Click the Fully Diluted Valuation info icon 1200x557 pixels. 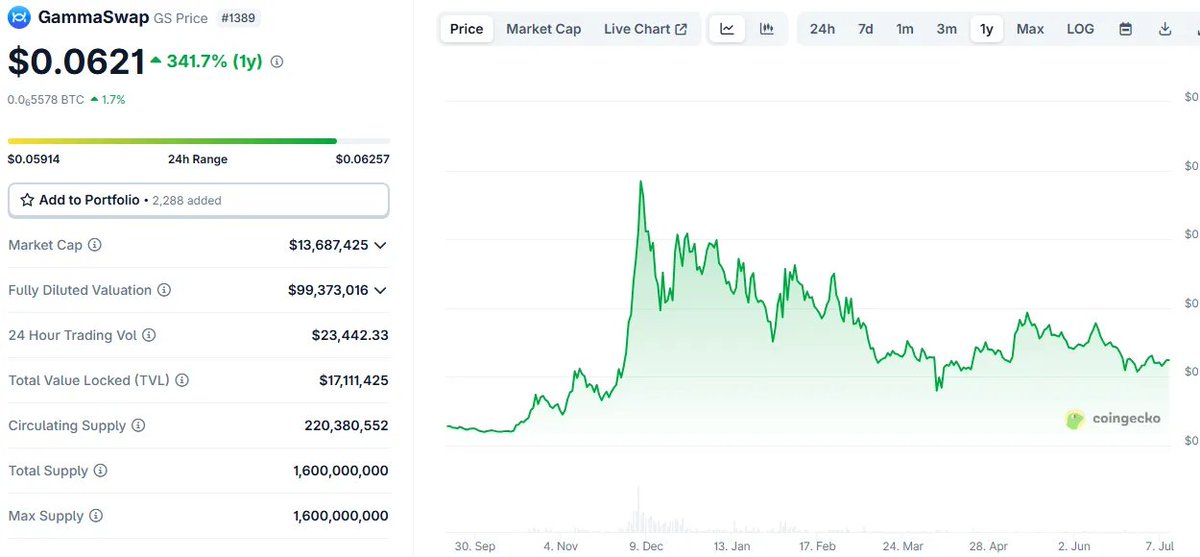click(x=164, y=290)
